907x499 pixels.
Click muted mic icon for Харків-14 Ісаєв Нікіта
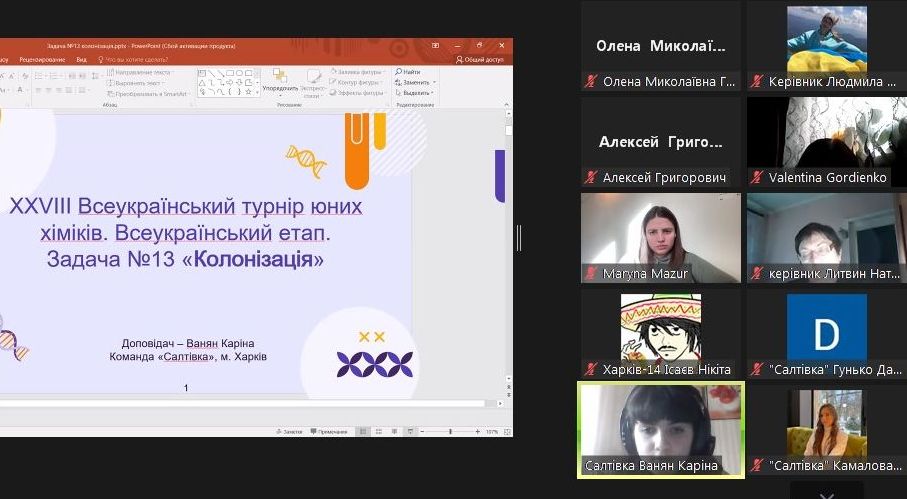[591, 369]
